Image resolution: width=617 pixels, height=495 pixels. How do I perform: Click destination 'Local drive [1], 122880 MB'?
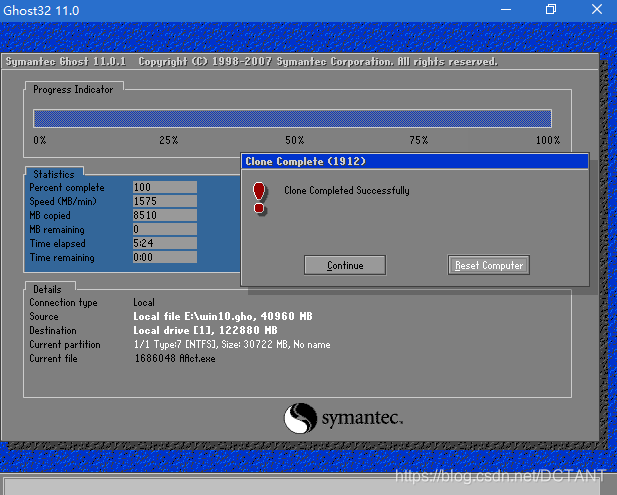(205, 331)
